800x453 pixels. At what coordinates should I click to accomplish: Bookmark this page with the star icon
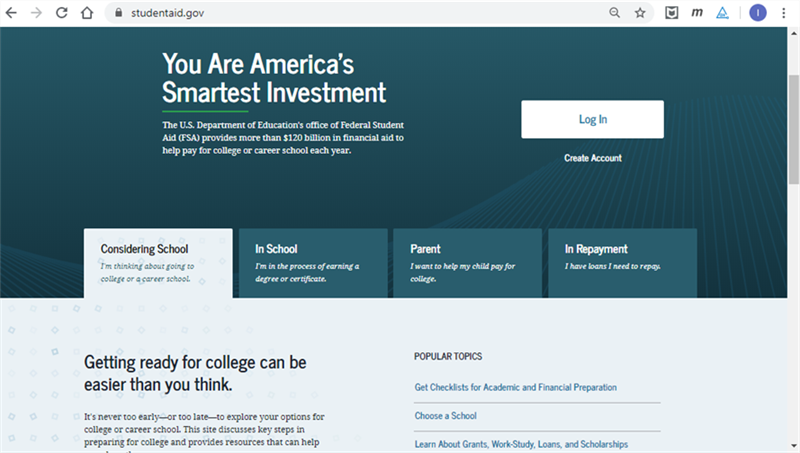click(x=640, y=13)
